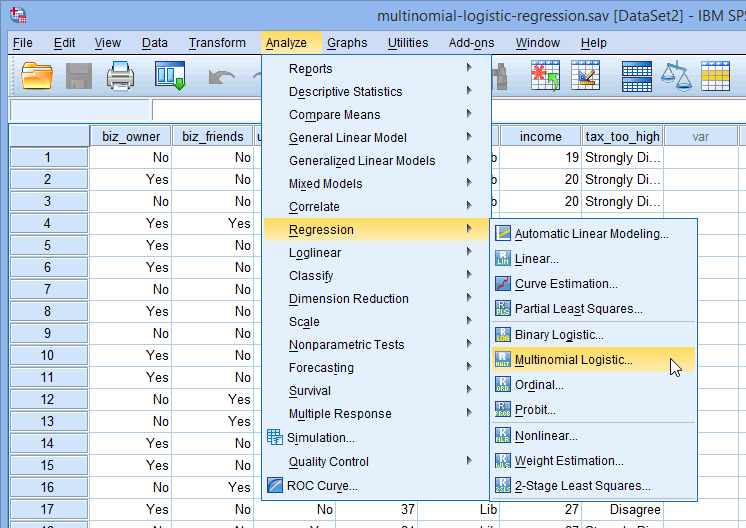The image size is (746, 528).
Task: Click the Print icon in toolbar
Action: pos(121,76)
